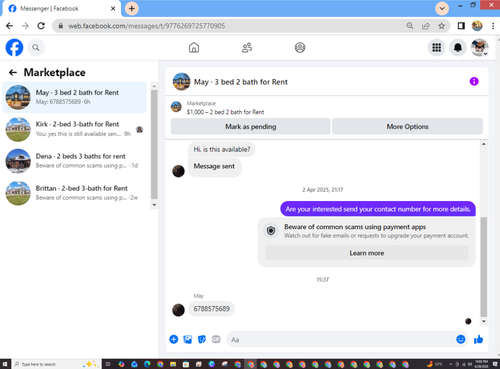Click the chat vertical scrollbar thumb
This screenshot has height=369, width=500.
tap(484, 267)
